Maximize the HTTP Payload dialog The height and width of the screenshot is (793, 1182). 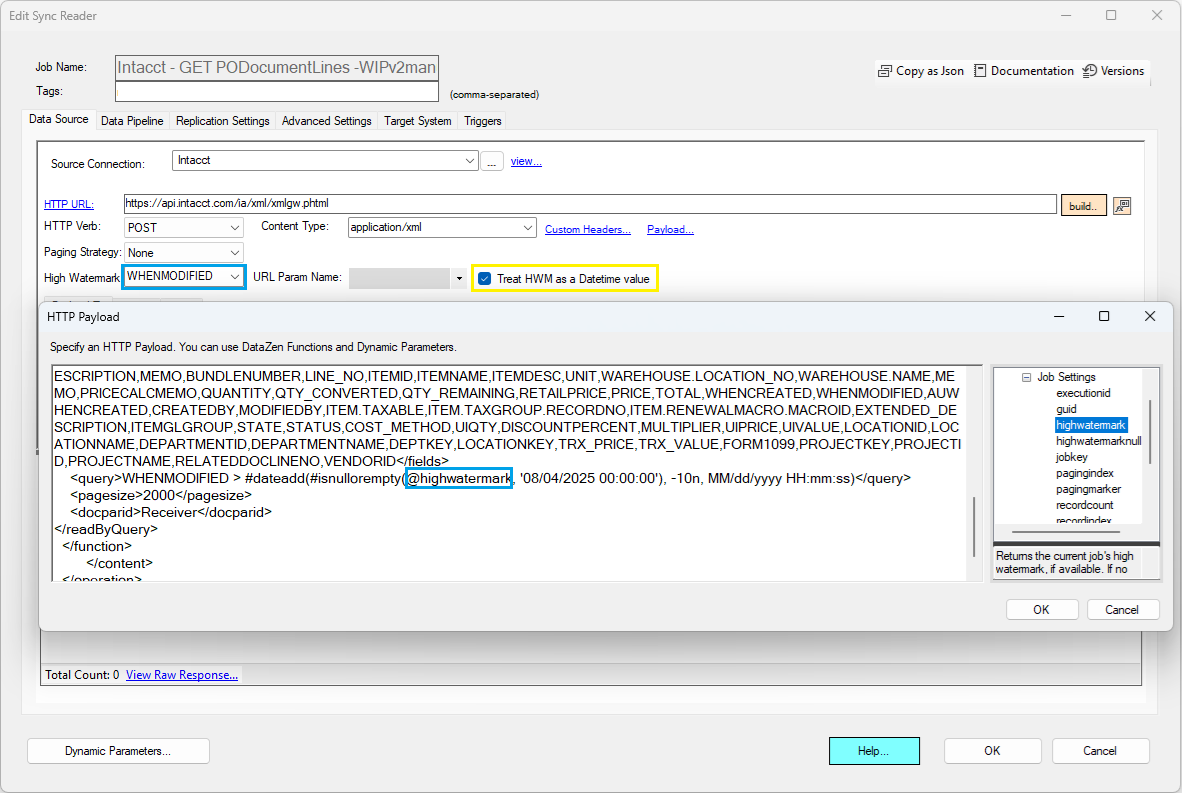pos(1104,317)
